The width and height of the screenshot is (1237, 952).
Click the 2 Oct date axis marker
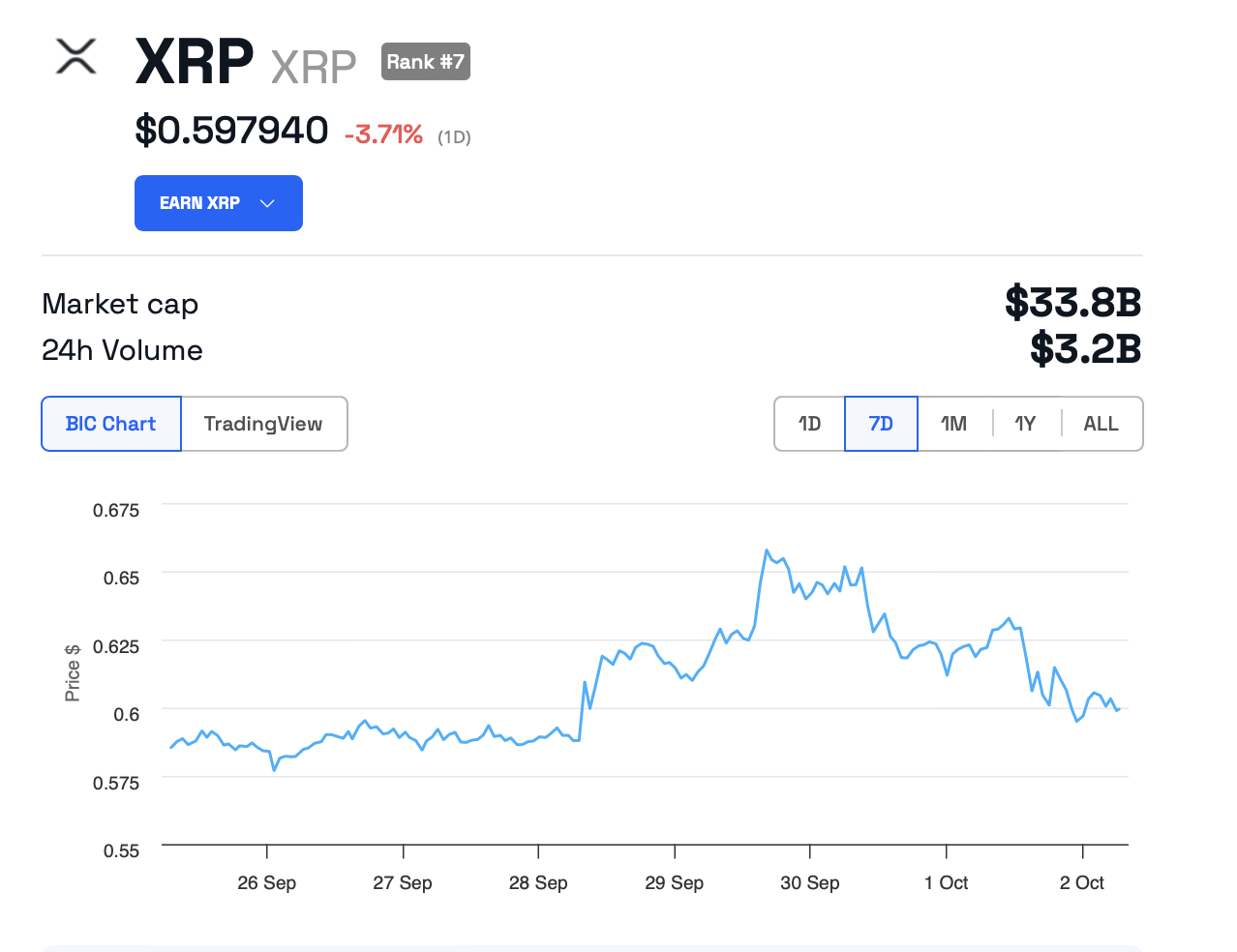[1081, 882]
